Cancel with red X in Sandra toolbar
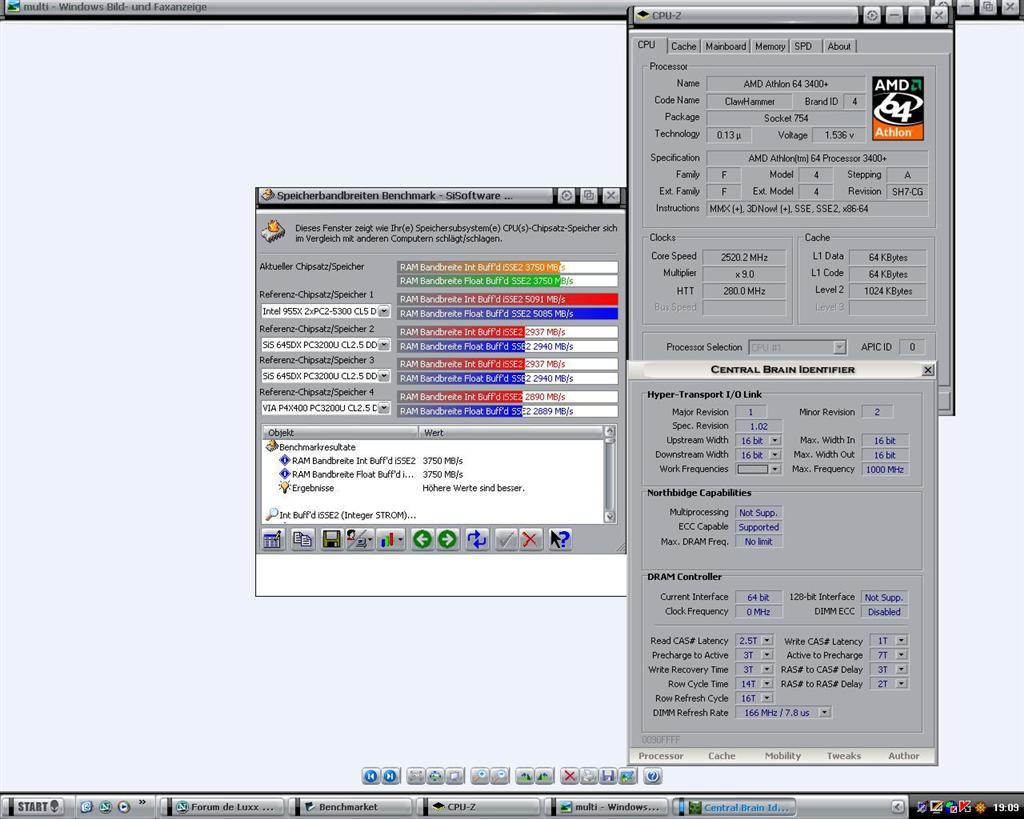 coord(531,539)
